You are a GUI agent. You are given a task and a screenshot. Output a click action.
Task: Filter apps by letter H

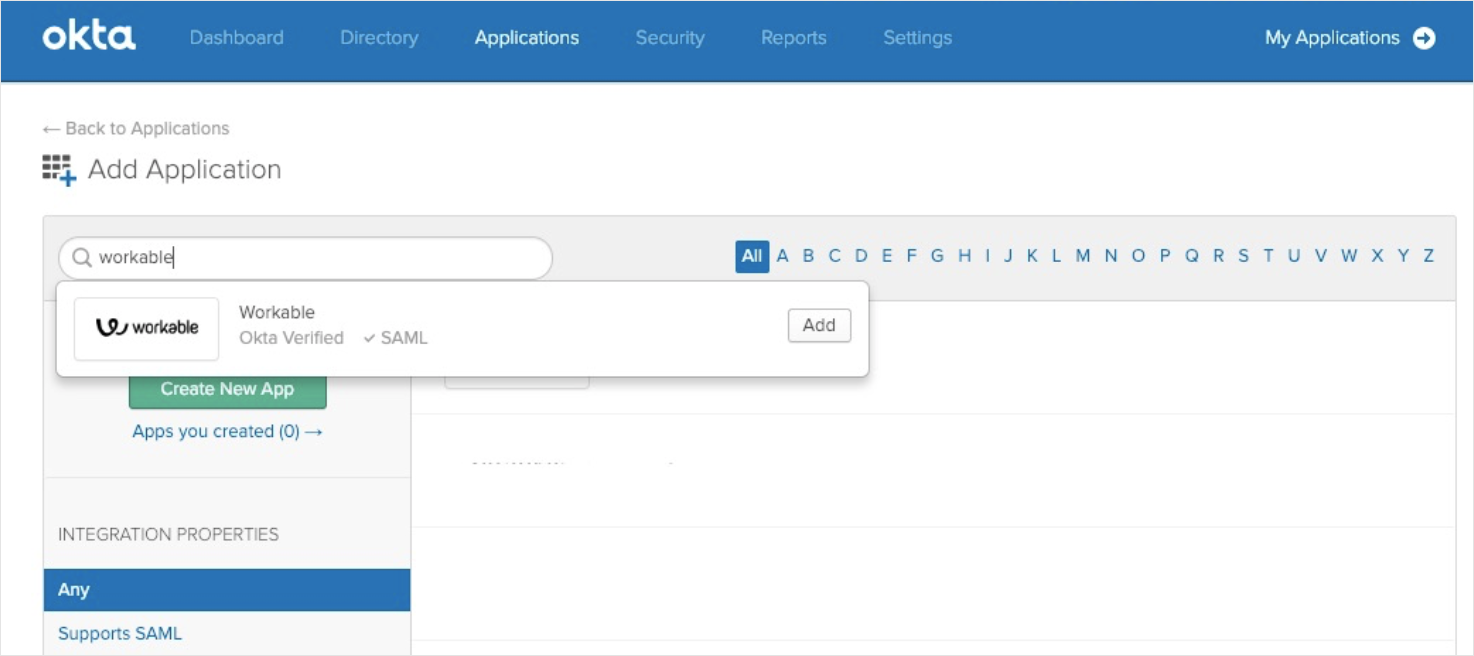pyautogui.click(x=964, y=256)
